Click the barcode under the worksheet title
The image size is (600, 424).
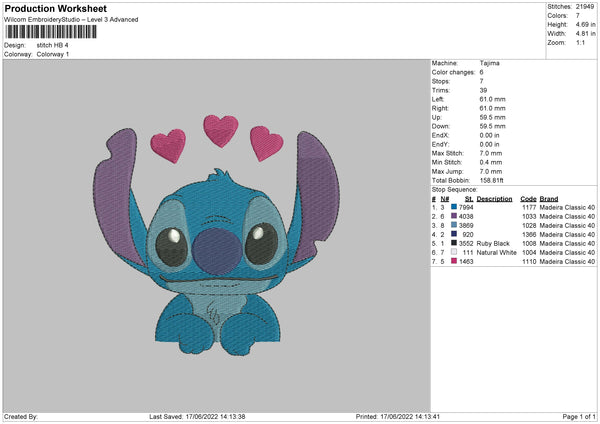pyautogui.click(x=52, y=32)
